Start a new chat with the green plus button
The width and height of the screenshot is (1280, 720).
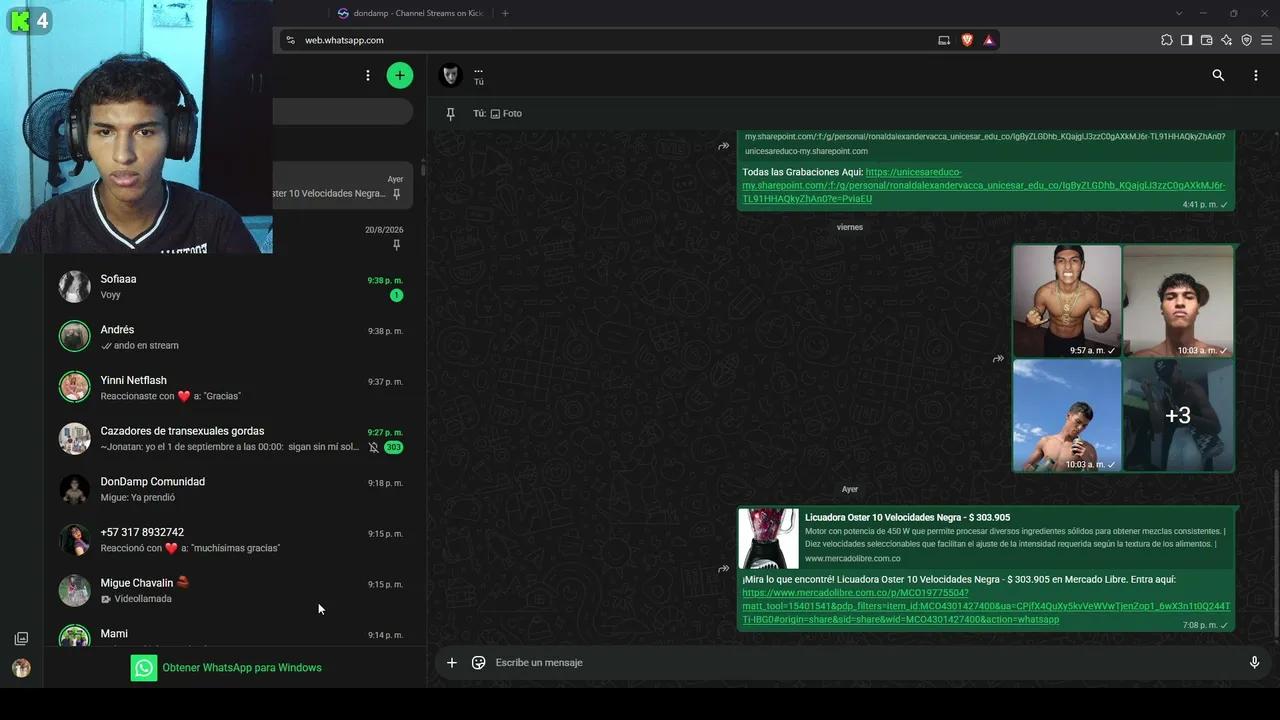point(400,75)
